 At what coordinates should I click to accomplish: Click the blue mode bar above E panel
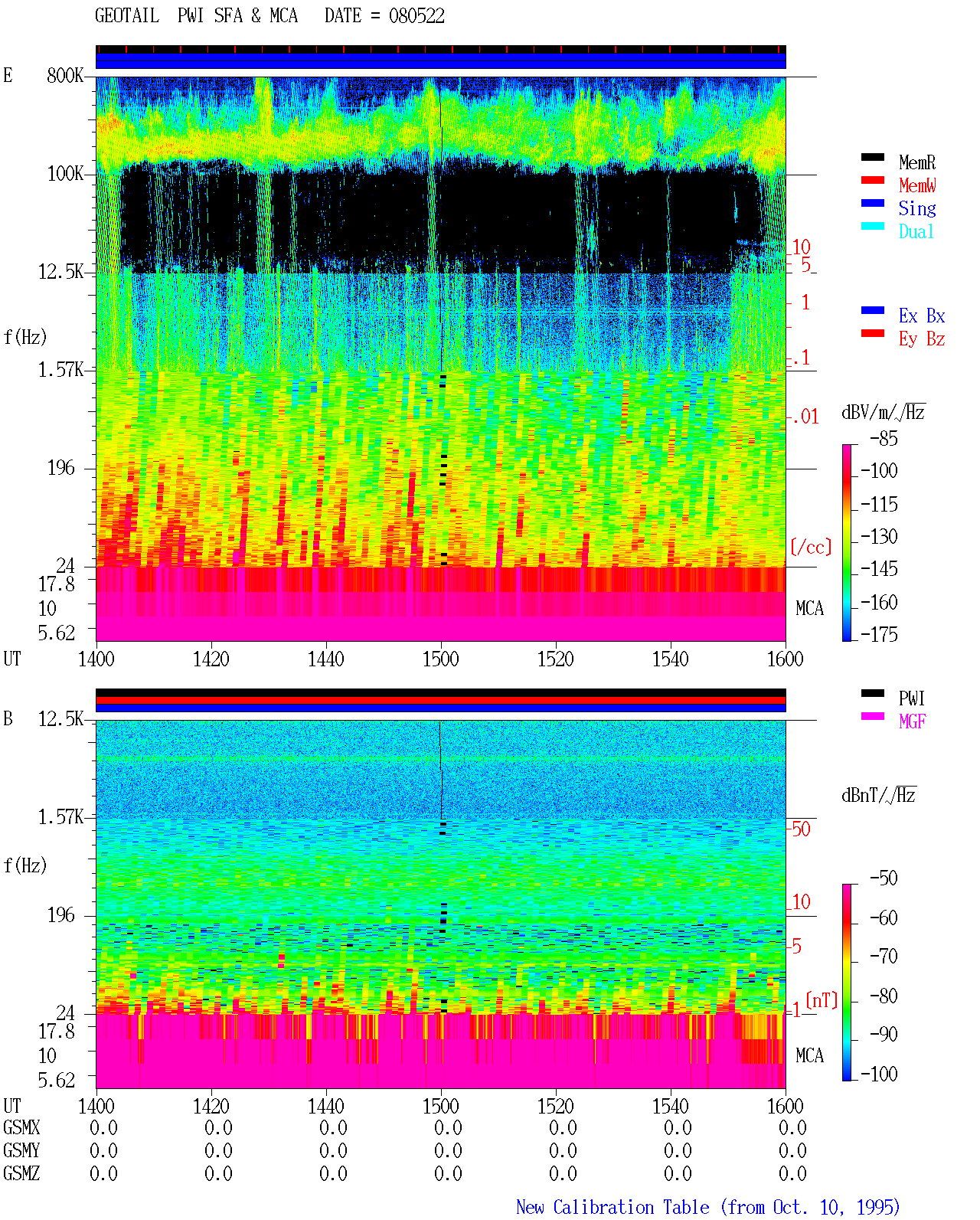pyautogui.click(x=441, y=61)
